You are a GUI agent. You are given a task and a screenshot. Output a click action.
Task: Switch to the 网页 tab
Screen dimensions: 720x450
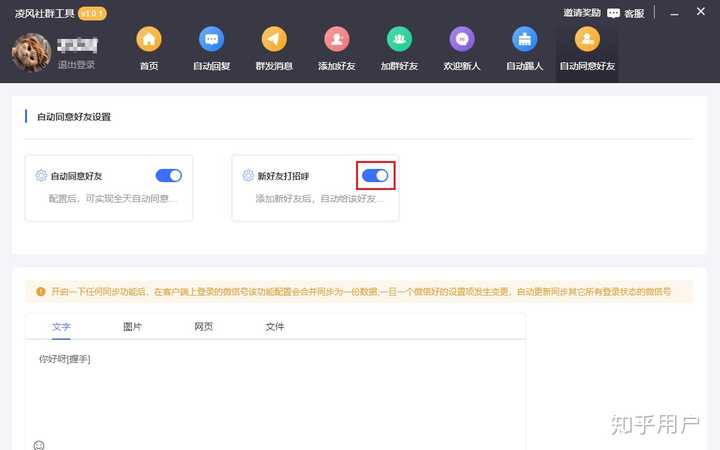coord(203,326)
